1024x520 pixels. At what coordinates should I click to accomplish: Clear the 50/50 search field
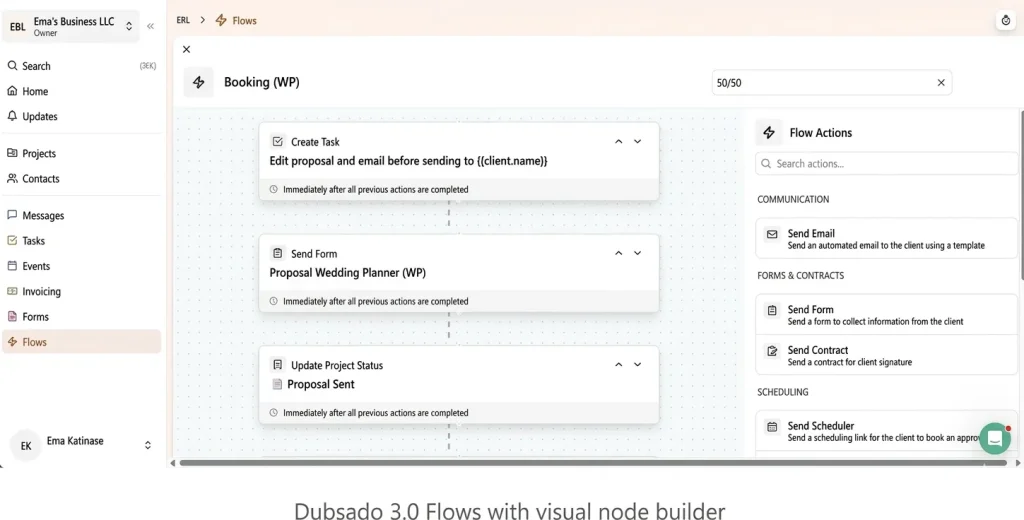[940, 83]
